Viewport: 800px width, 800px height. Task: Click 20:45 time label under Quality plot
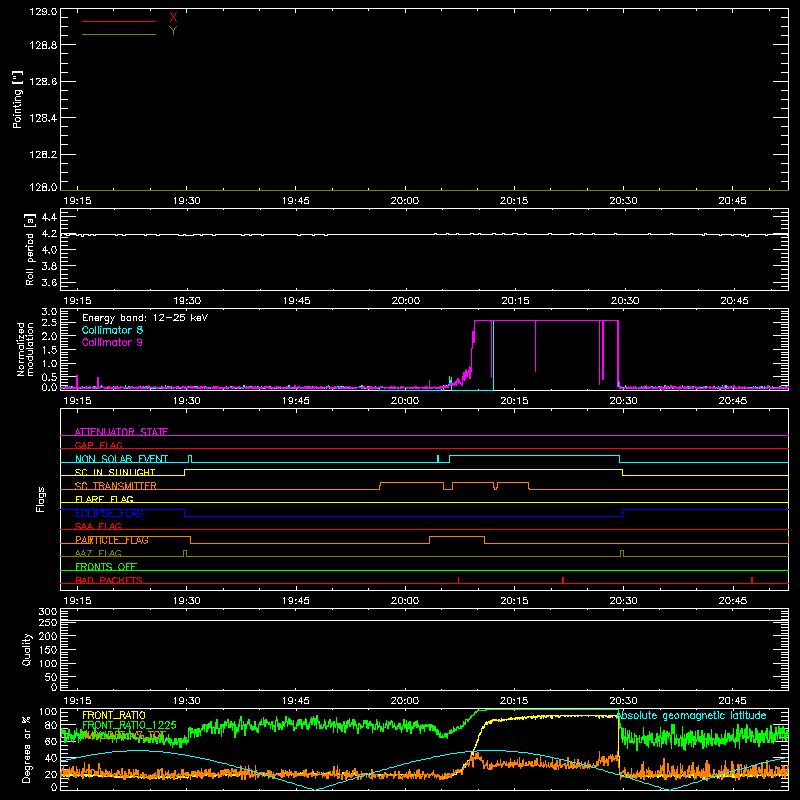click(733, 701)
